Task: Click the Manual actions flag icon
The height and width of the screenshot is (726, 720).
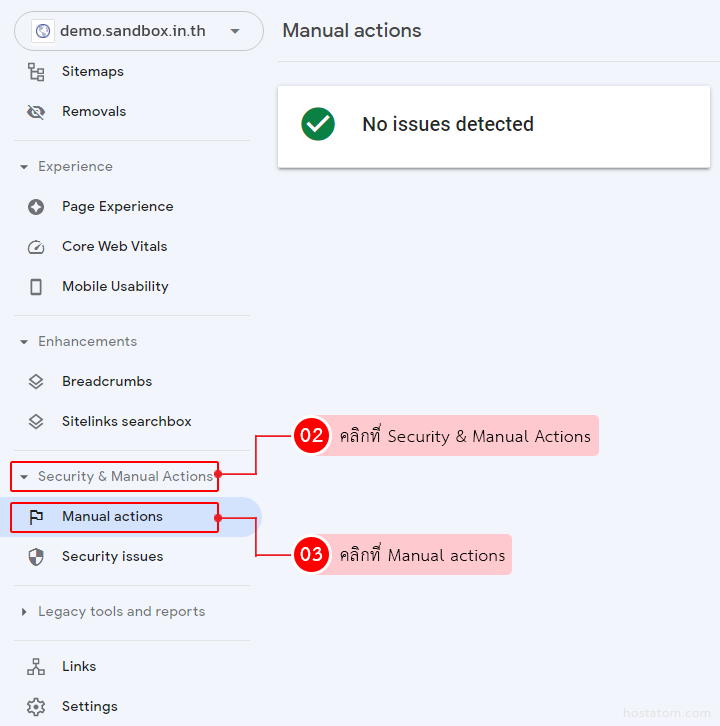Action: (36, 517)
